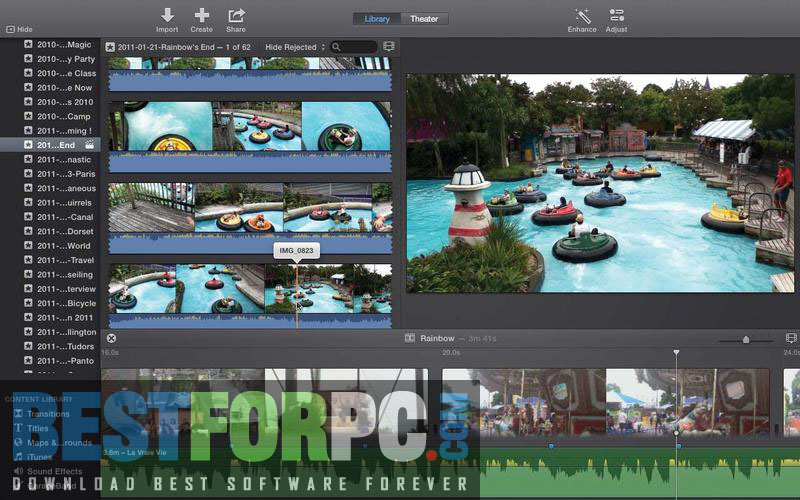Select the wooden deck clip filmstrip

tap(250, 218)
